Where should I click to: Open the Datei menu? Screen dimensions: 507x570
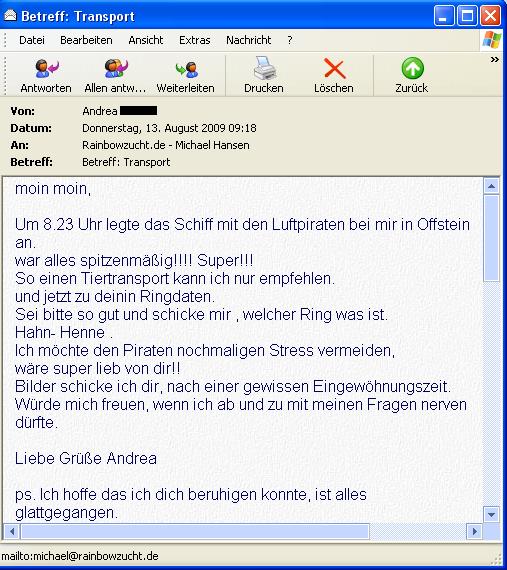click(x=32, y=40)
